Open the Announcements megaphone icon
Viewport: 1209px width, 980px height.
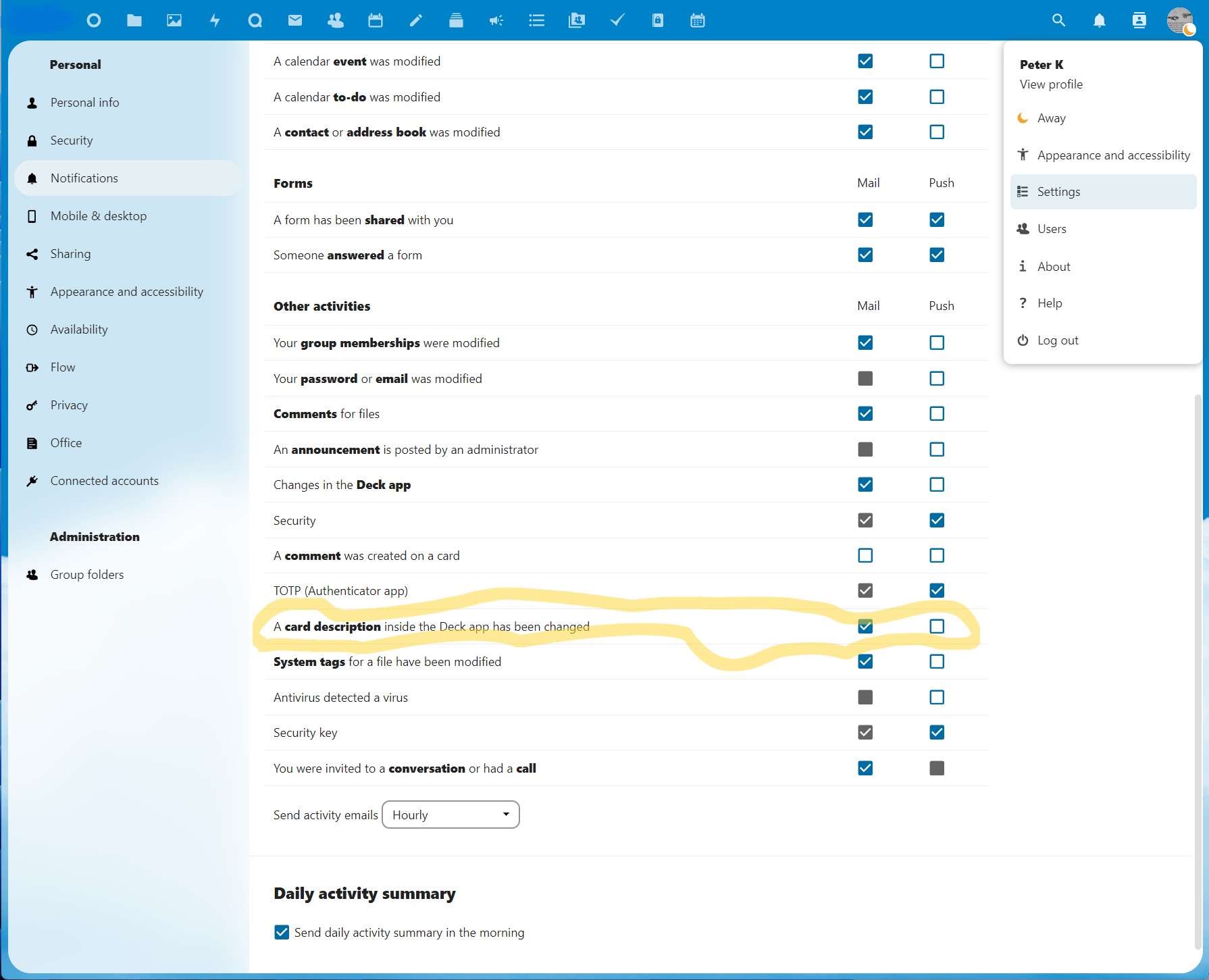coord(496,20)
